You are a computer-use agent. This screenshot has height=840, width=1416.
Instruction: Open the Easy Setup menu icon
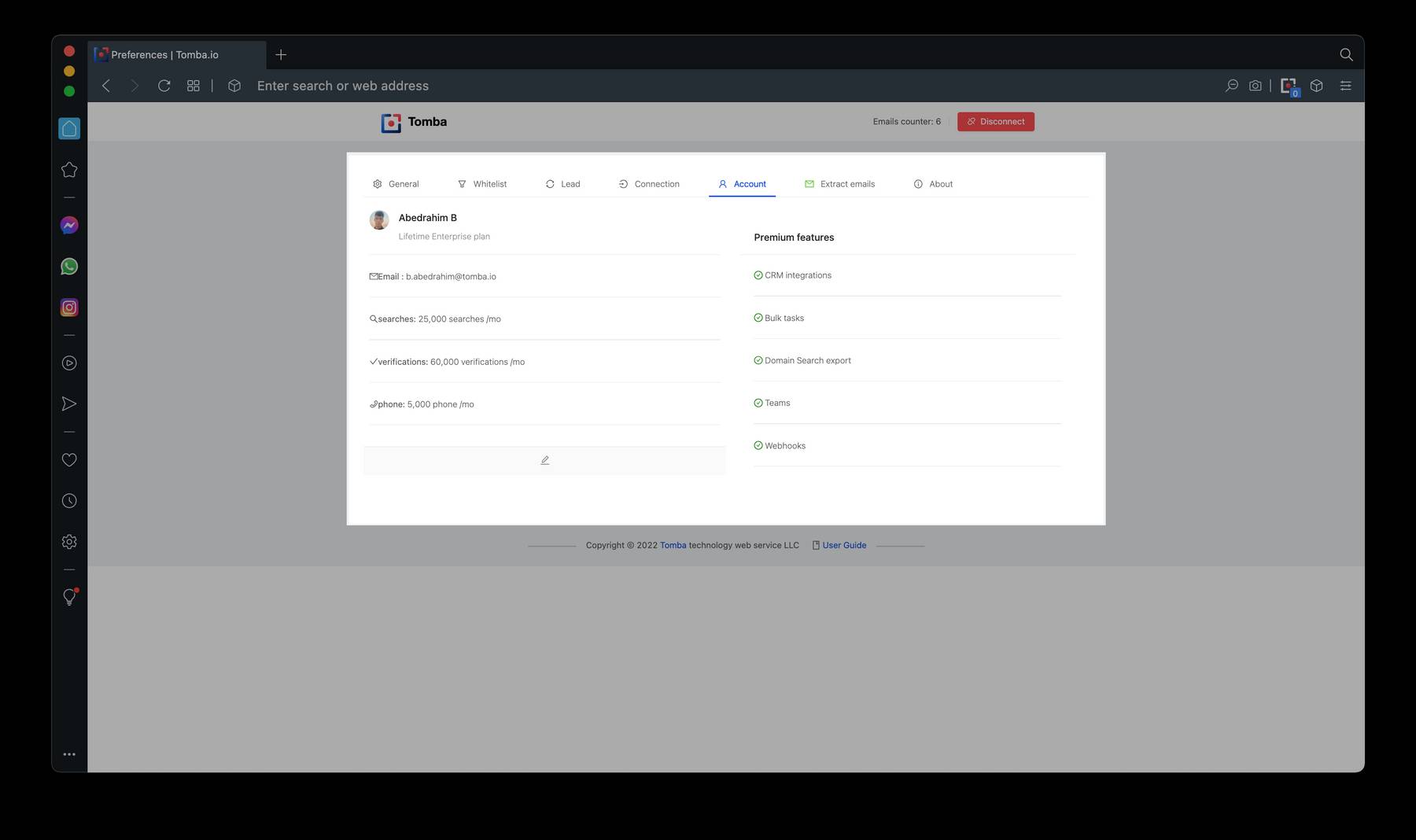(x=1346, y=86)
